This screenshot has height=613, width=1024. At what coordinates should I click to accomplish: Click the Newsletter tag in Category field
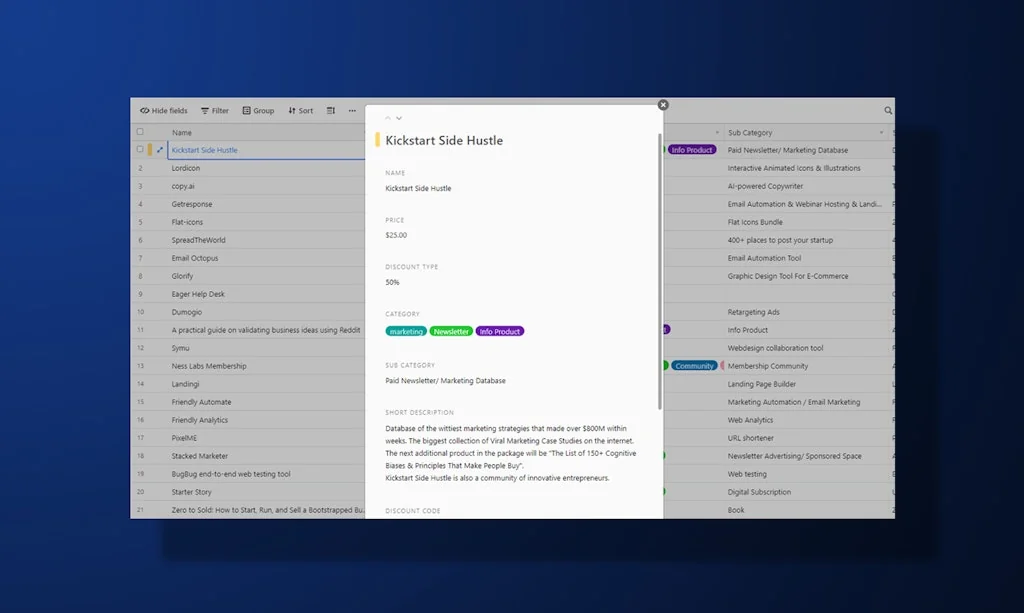[x=451, y=332]
